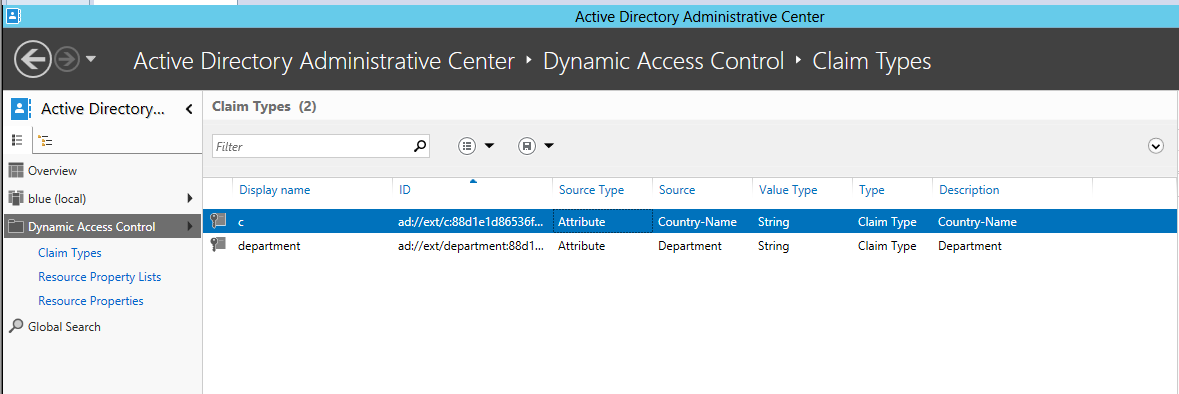Open Resource Properties link

tap(91, 301)
